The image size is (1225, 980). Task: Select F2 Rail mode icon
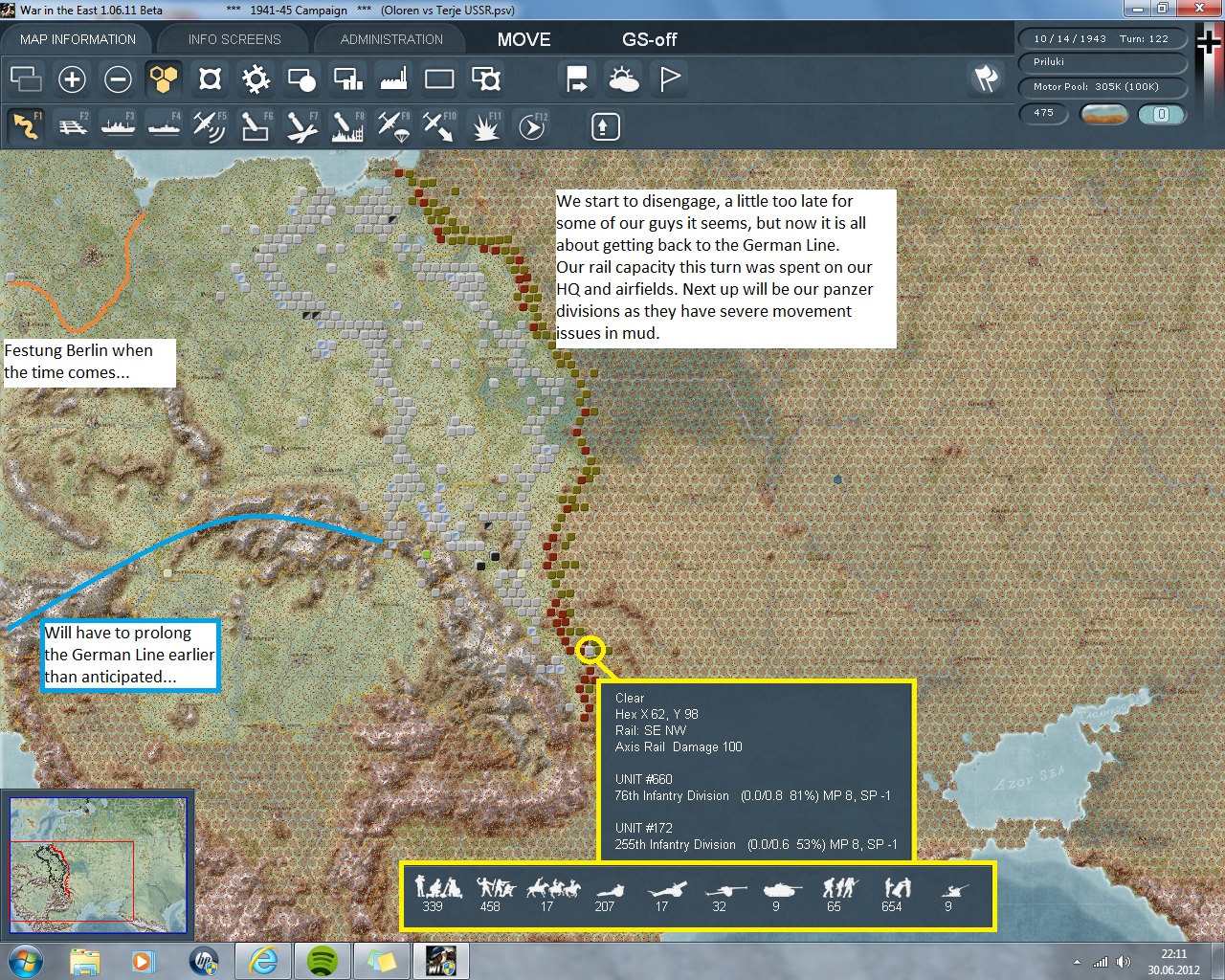click(73, 126)
